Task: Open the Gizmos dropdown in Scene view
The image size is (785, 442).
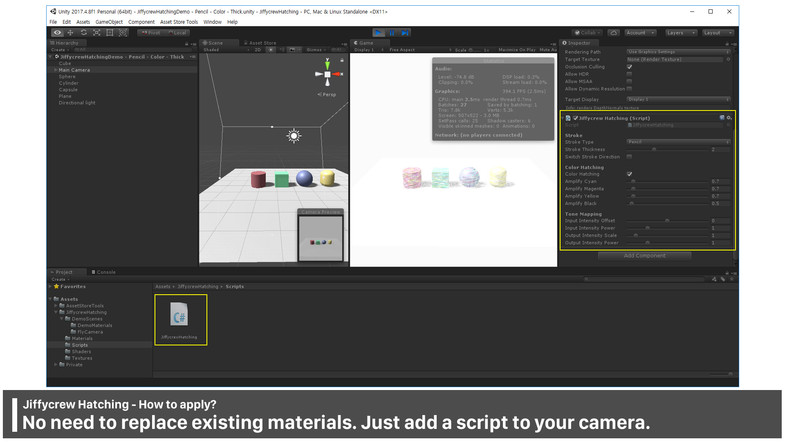Action: (x=316, y=50)
